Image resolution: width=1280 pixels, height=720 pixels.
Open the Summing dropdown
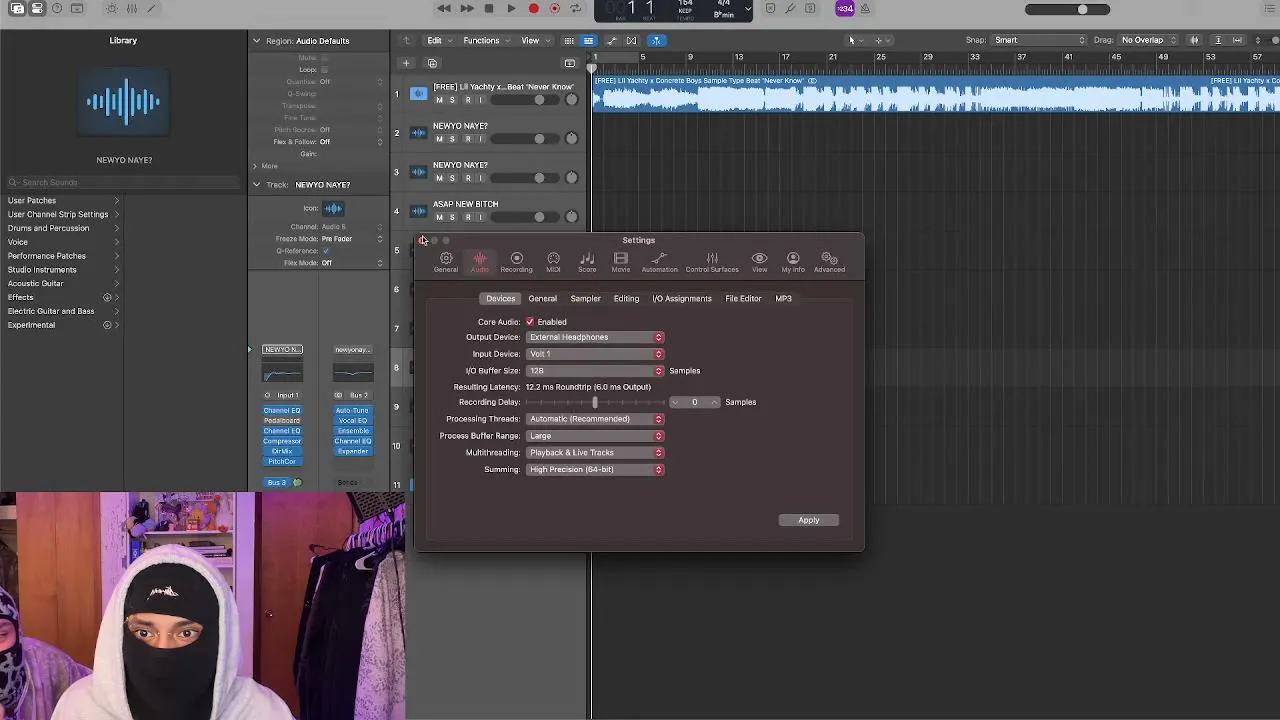point(595,470)
